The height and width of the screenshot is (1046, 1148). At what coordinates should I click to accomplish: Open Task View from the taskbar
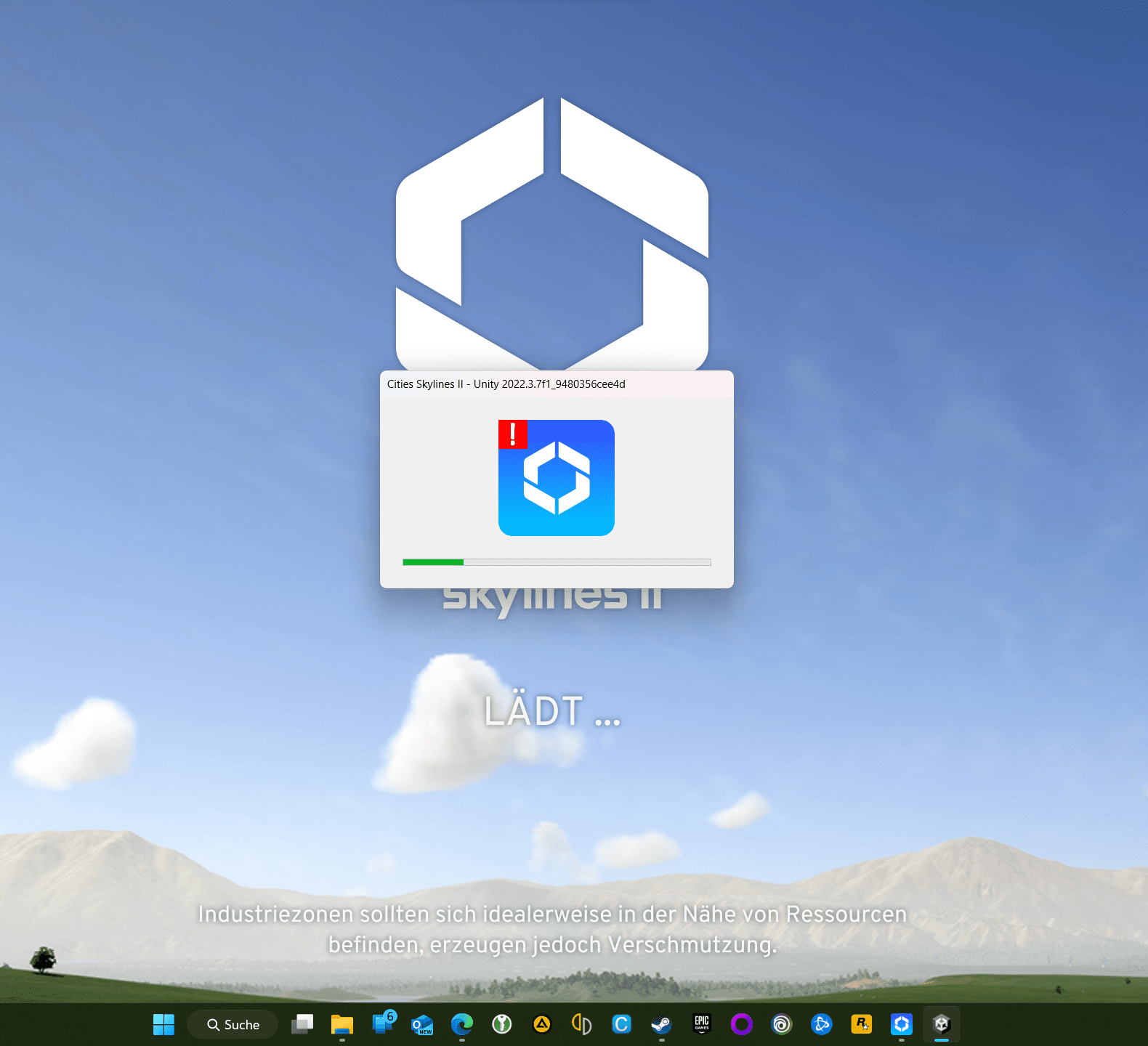point(302,1024)
